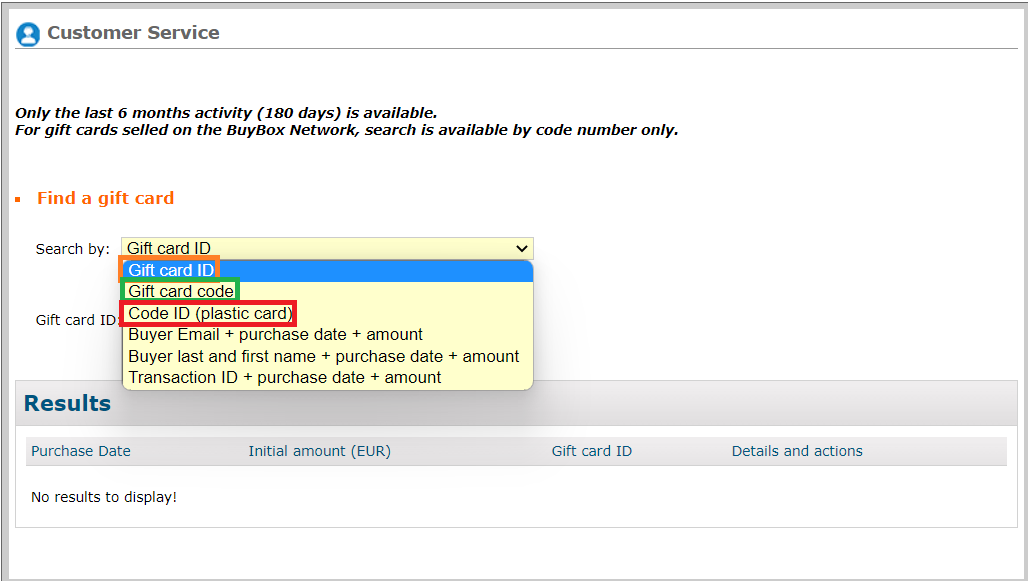The width and height of the screenshot is (1028, 581).
Task: Click the Customer Service page heading
Action: pos(133,33)
